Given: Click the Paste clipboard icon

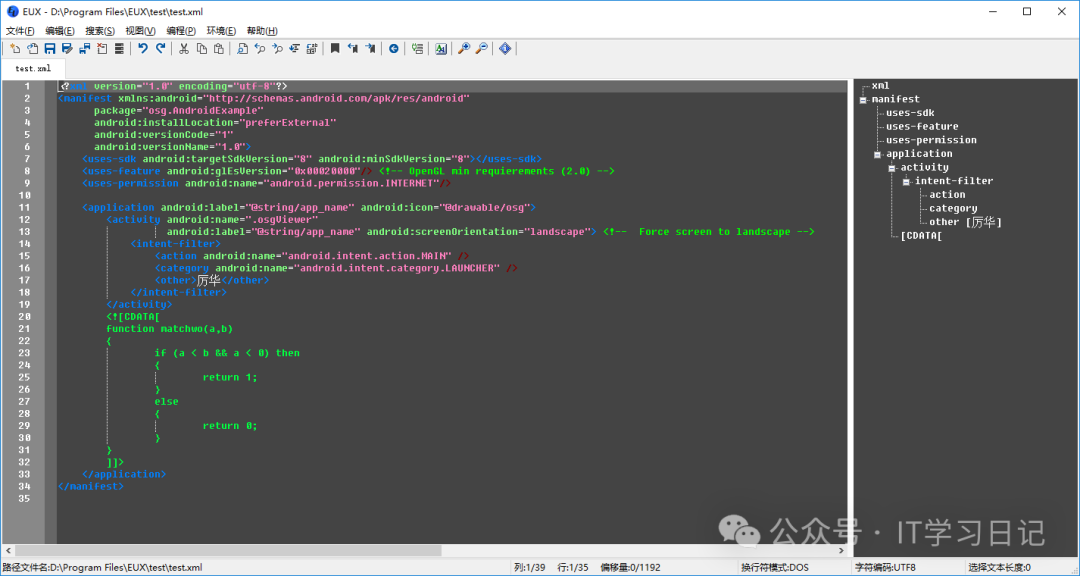Looking at the screenshot, I should click(x=218, y=48).
